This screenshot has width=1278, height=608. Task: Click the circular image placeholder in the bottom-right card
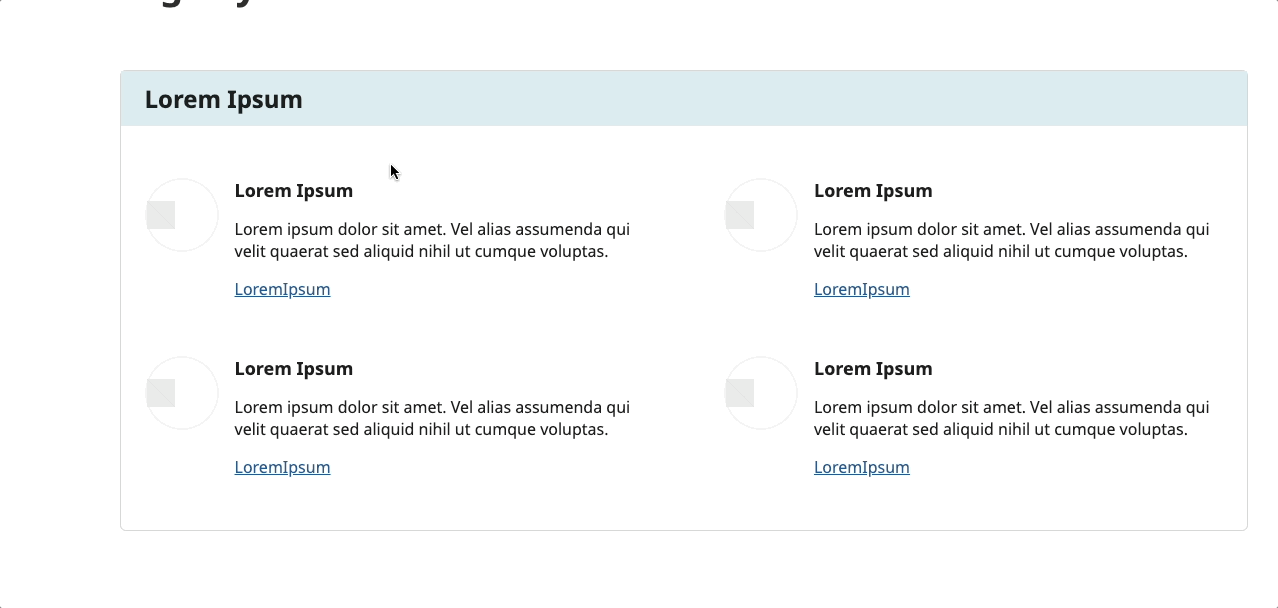761,393
